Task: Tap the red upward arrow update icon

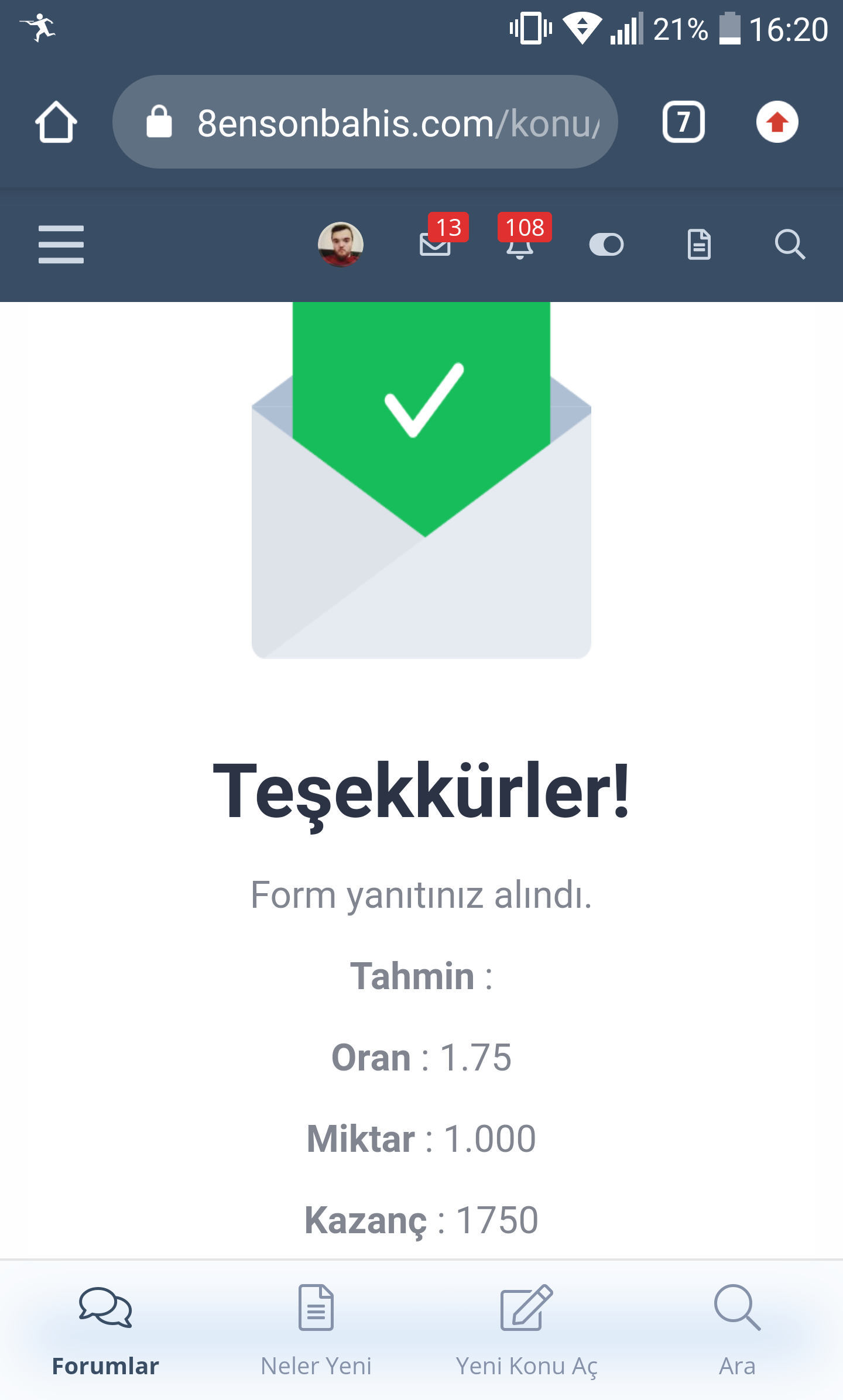Action: click(777, 122)
